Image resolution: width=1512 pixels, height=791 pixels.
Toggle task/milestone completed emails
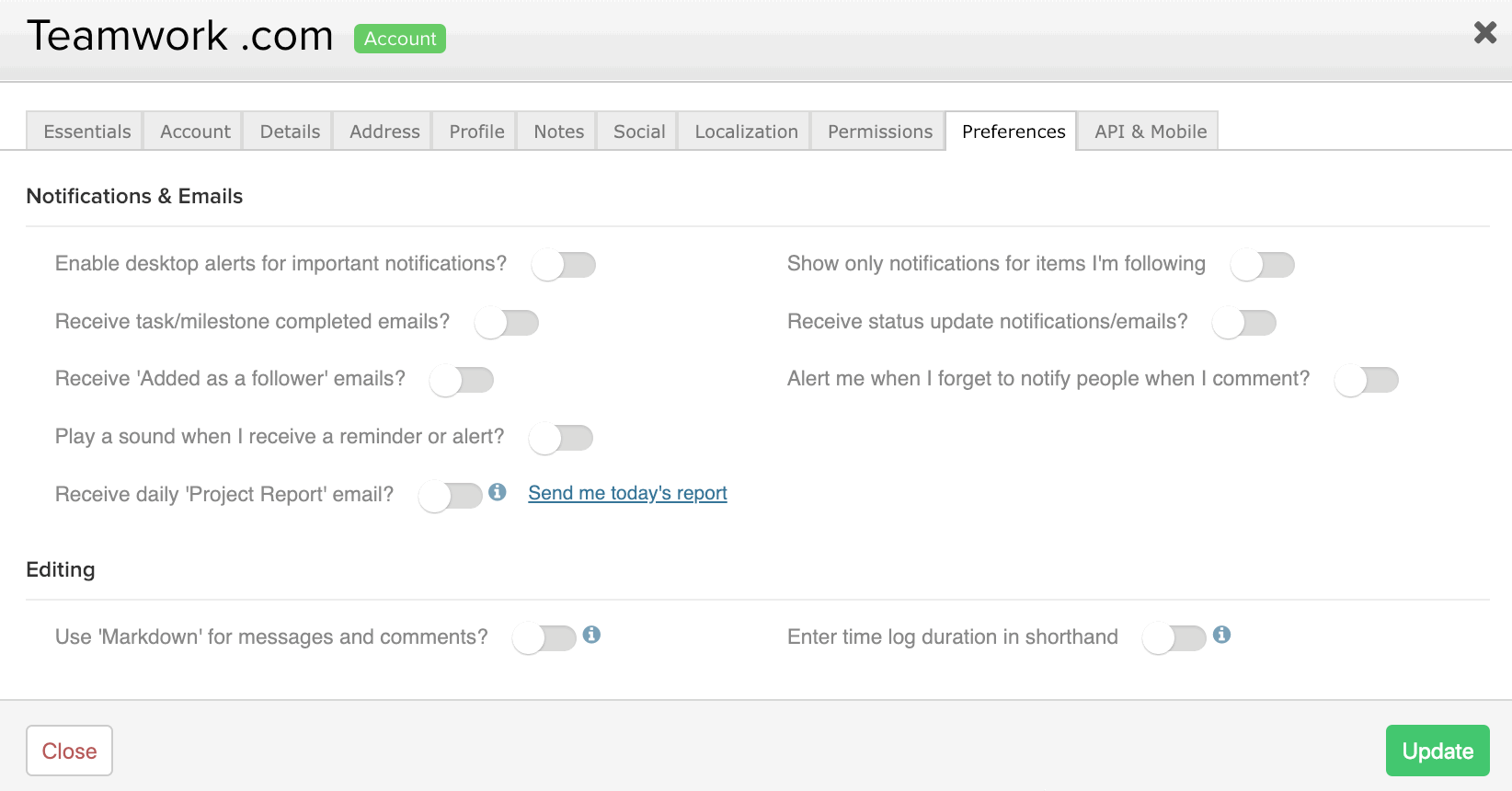[x=507, y=323]
